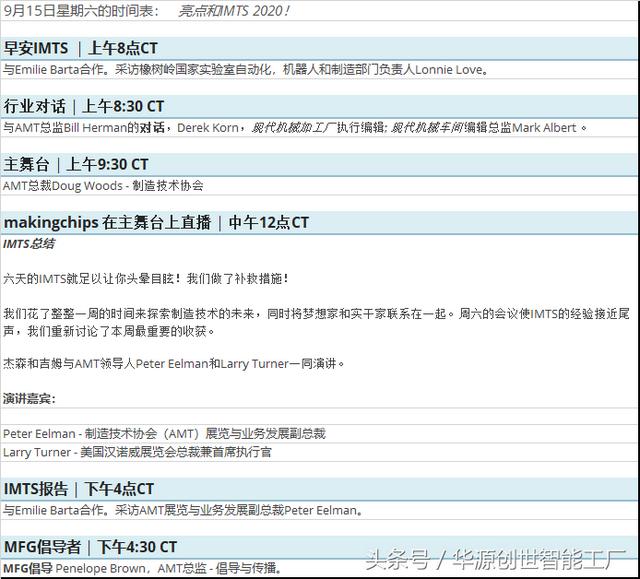Select the 'Peter Eelman - 制造技术协会' speaker row
This screenshot has width=640, height=579.
tap(164, 434)
